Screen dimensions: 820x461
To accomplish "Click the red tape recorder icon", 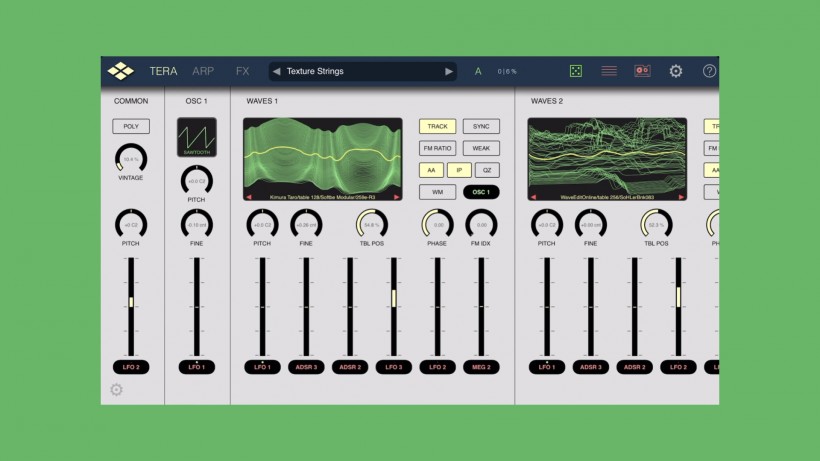I will point(642,71).
